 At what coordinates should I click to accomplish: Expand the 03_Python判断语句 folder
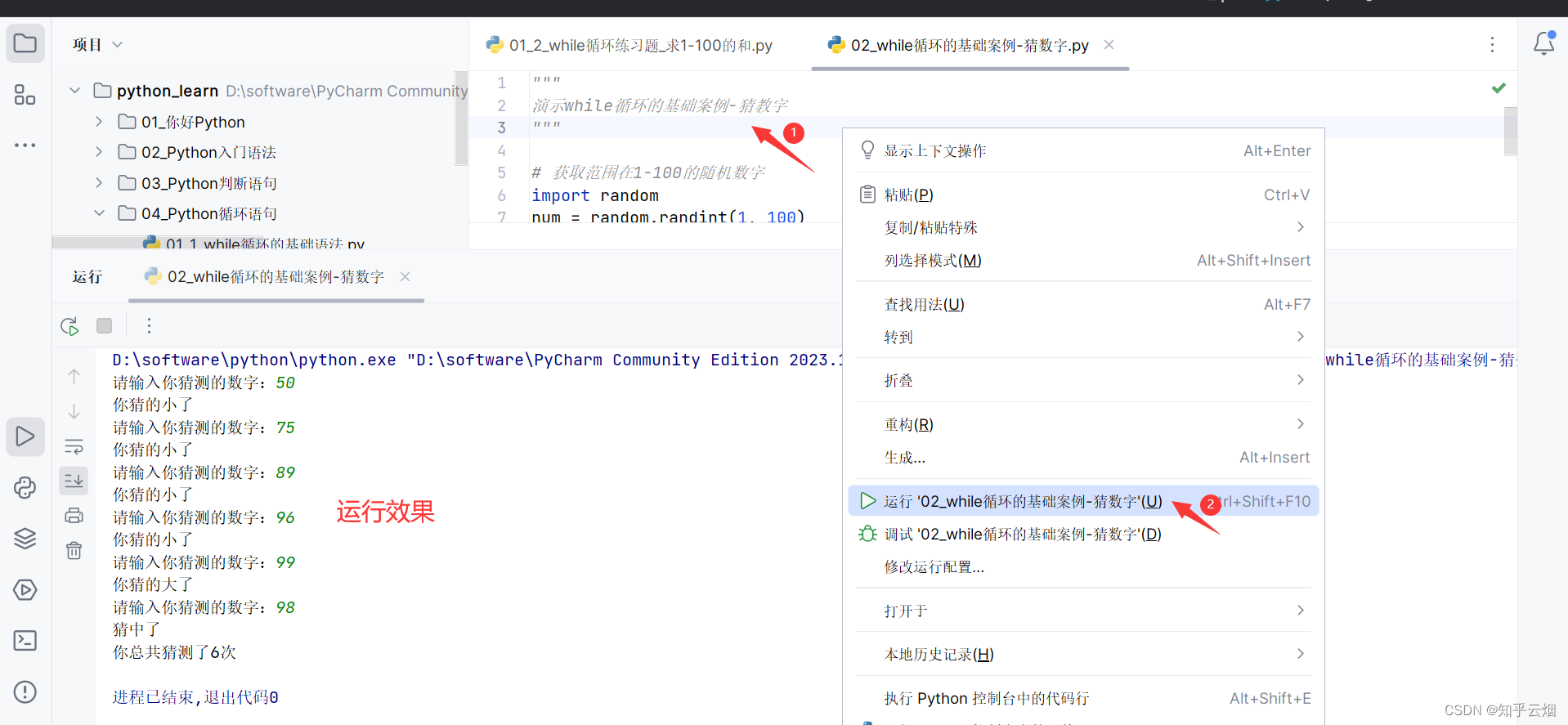pyautogui.click(x=99, y=183)
